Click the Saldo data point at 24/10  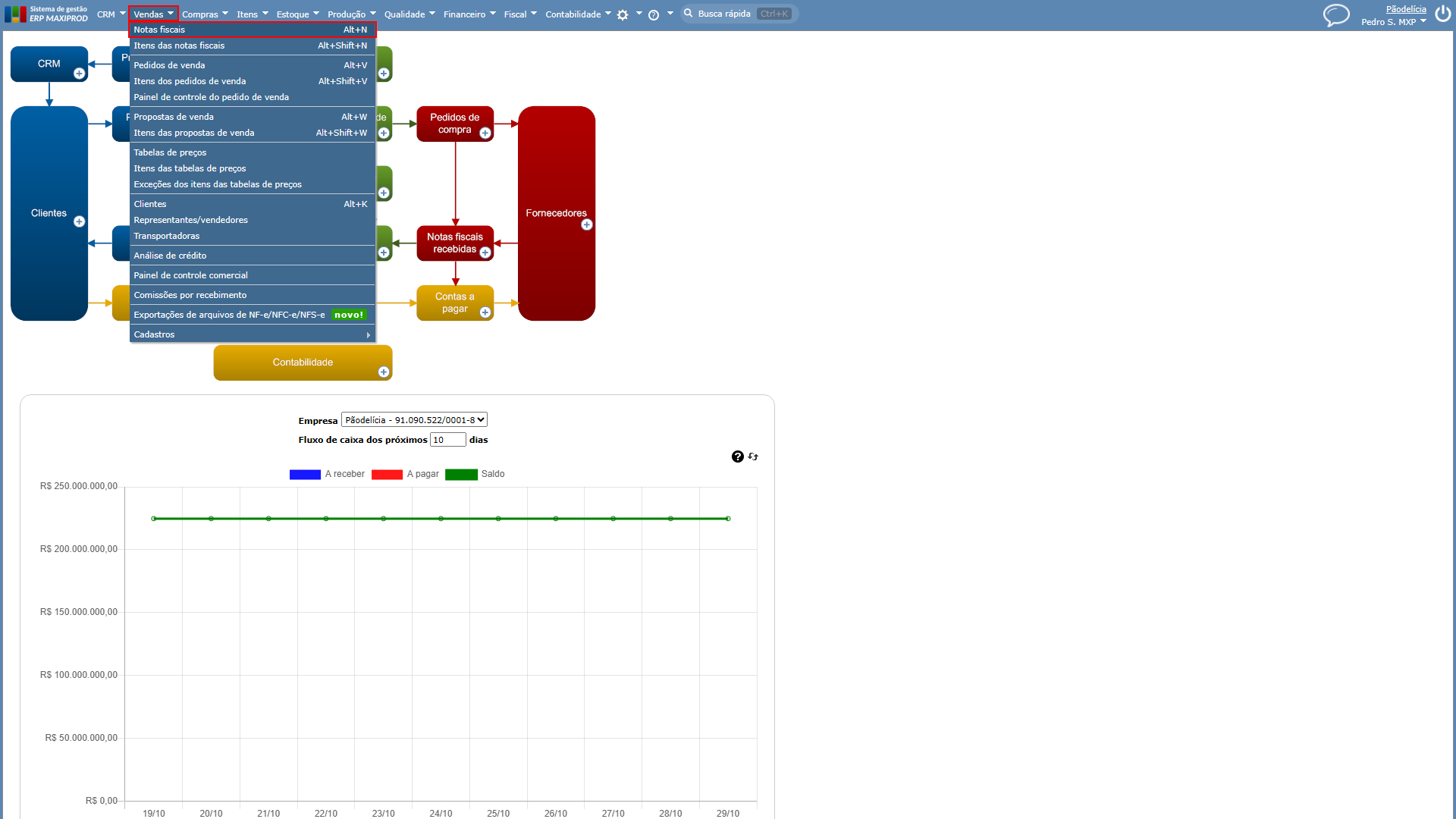[x=441, y=519]
